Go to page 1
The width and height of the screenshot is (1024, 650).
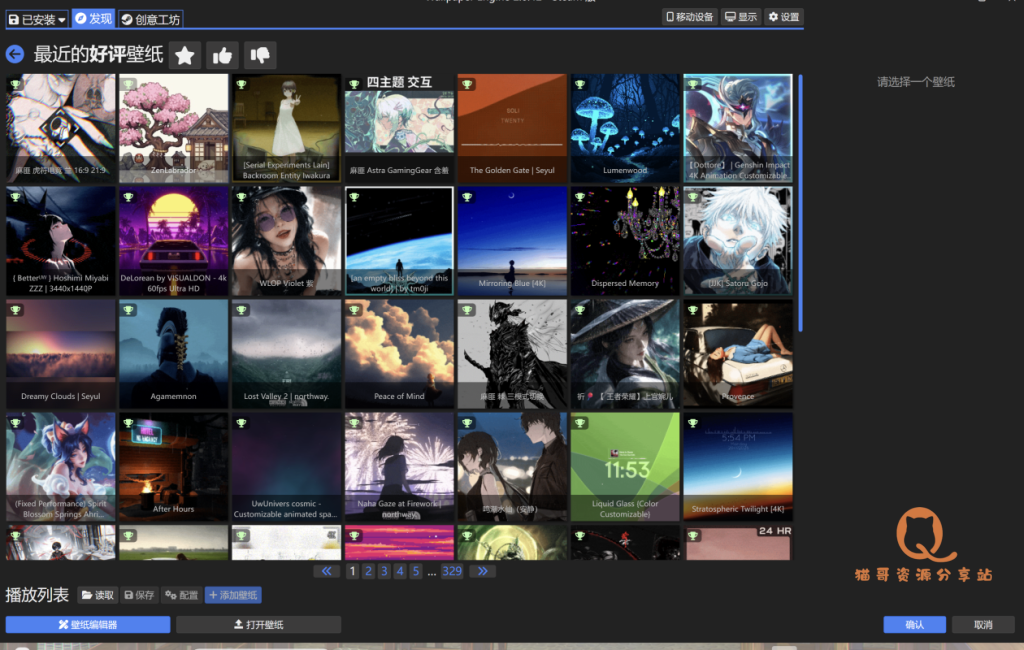coord(353,572)
